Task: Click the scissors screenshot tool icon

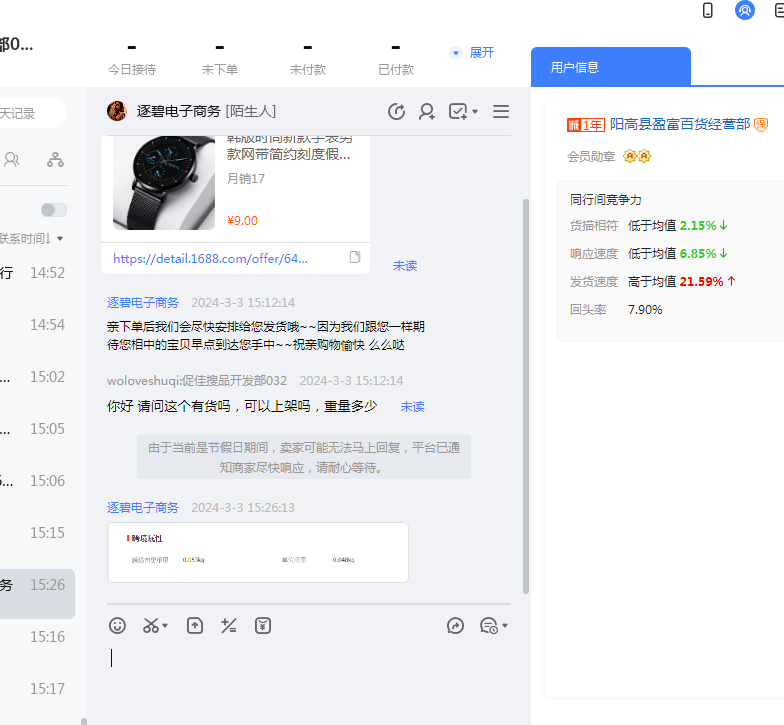Action: coord(151,626)
